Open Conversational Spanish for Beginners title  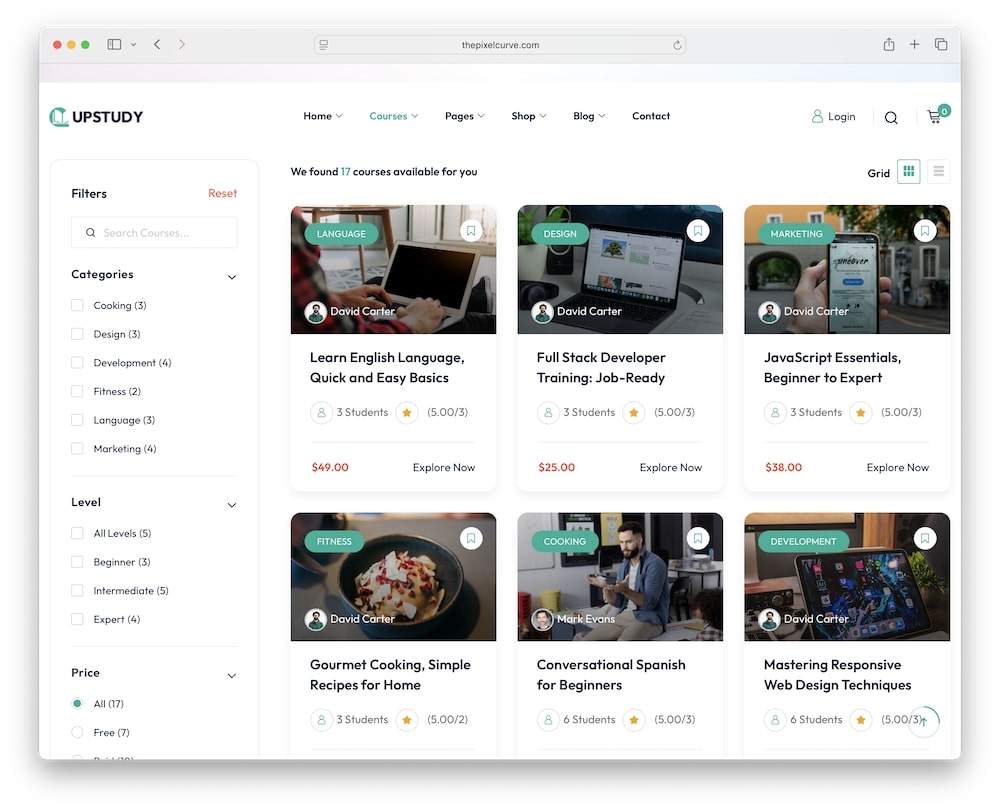coord(611,675)
